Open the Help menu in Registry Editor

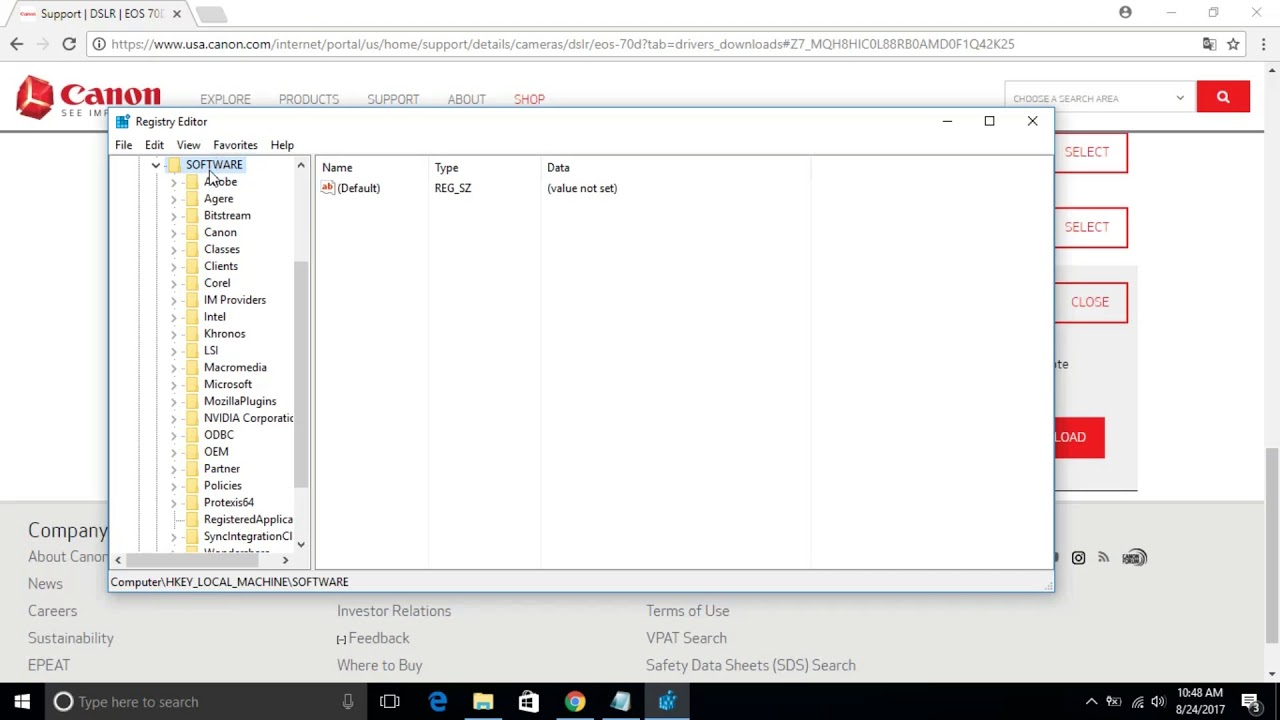pos(282,145)
